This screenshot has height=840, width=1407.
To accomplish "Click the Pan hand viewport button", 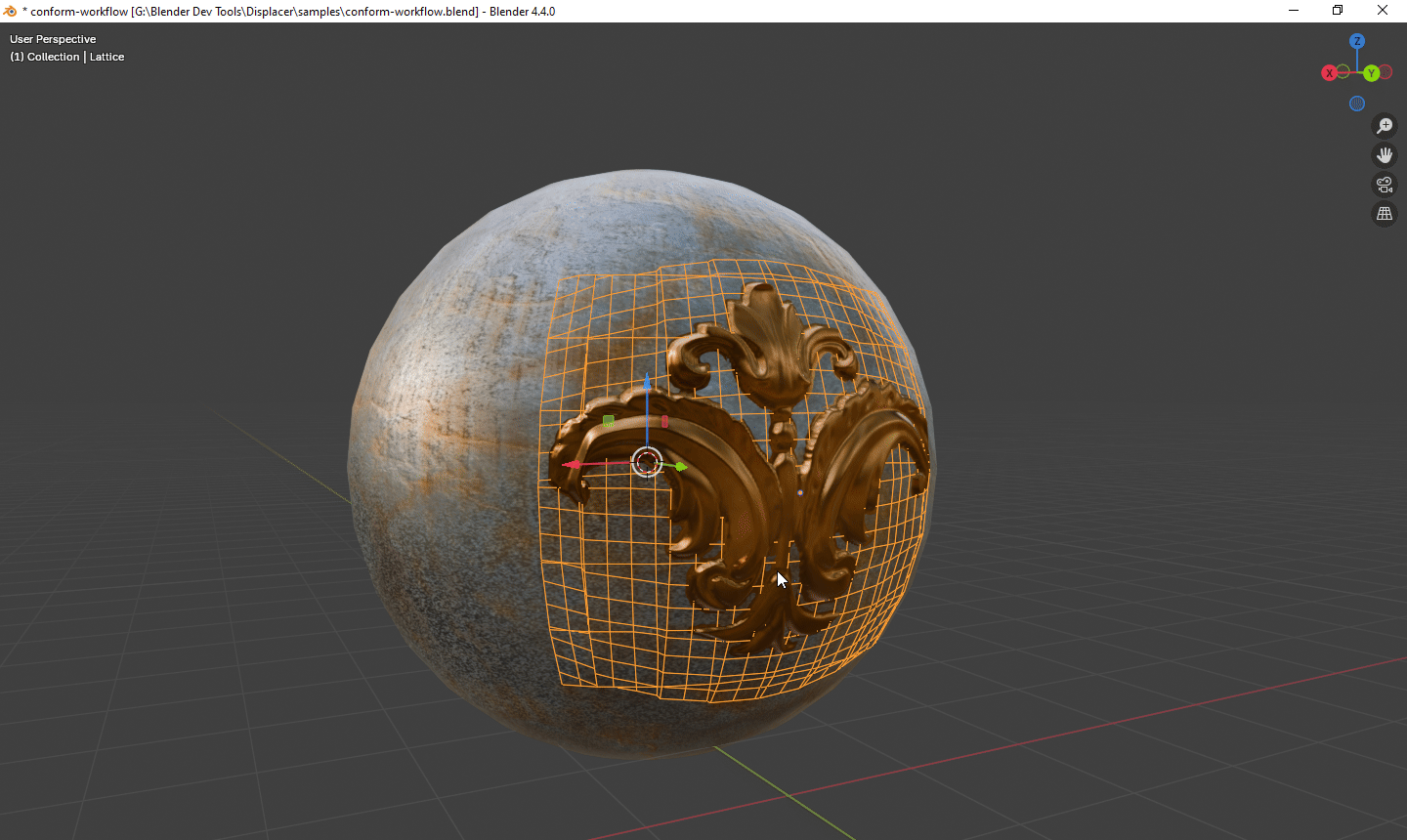I will pos(1385,155).
